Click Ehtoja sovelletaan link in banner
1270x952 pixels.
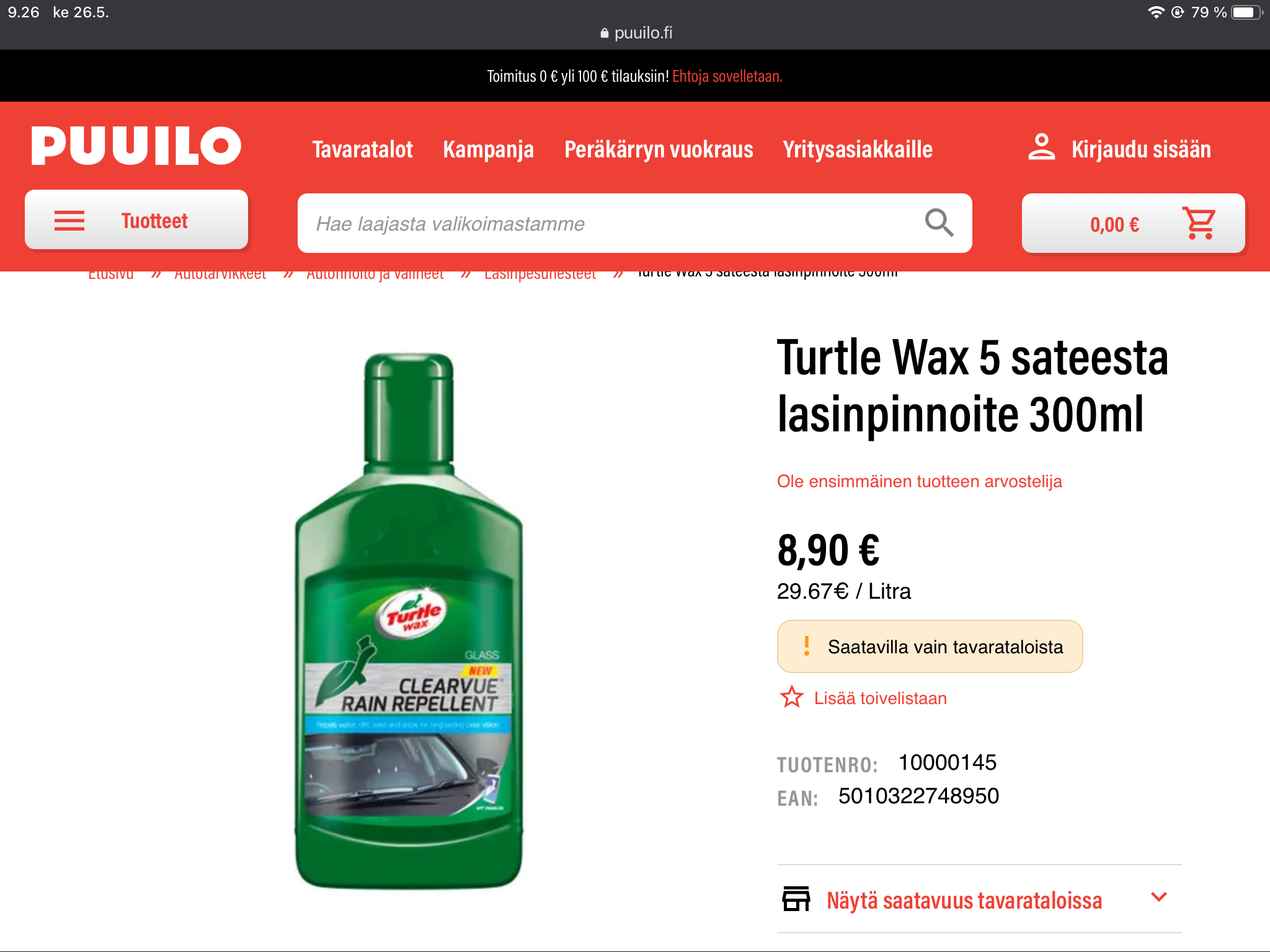click(727, 76)
